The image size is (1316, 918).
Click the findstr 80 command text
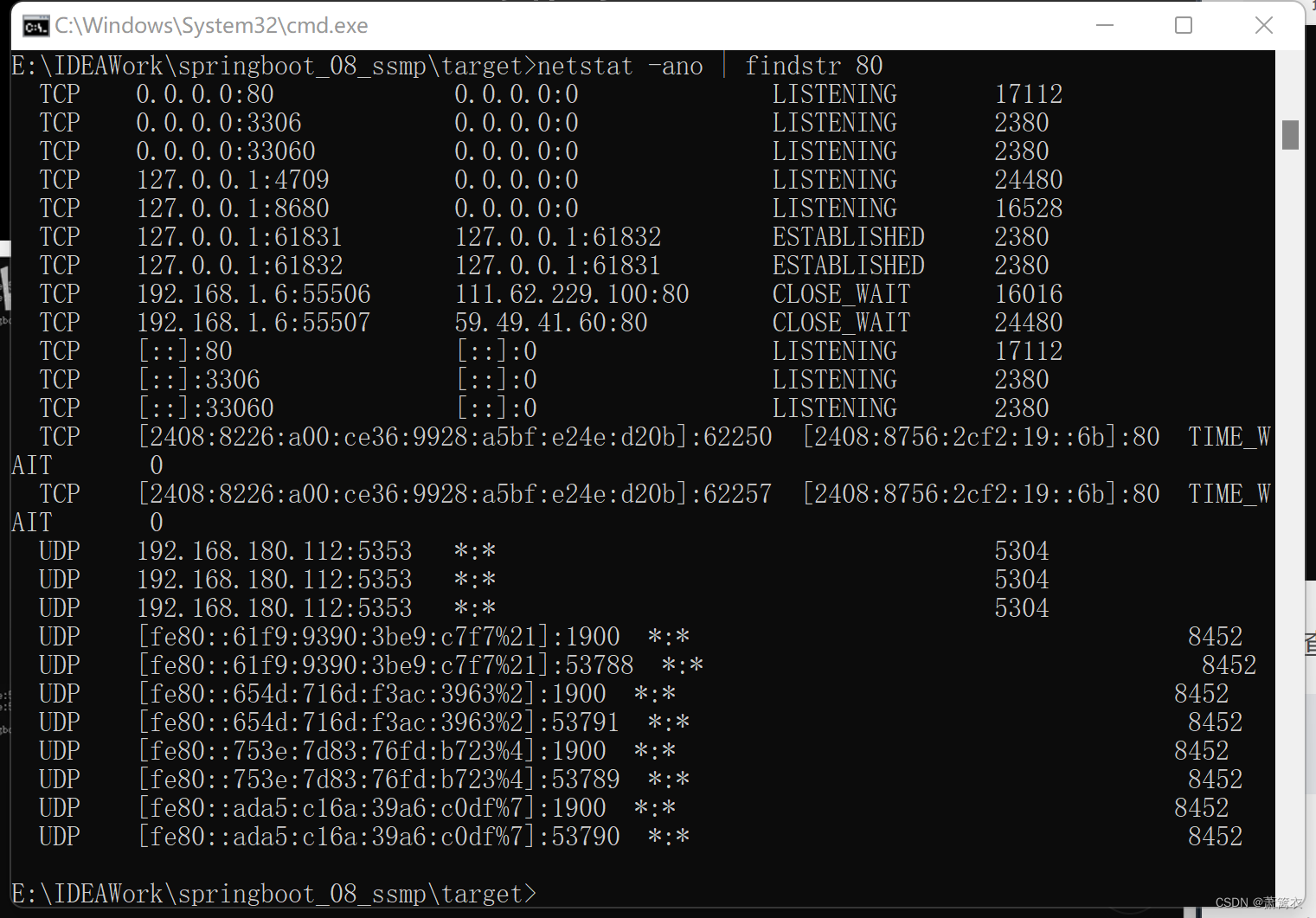click(x=814, y=66)
